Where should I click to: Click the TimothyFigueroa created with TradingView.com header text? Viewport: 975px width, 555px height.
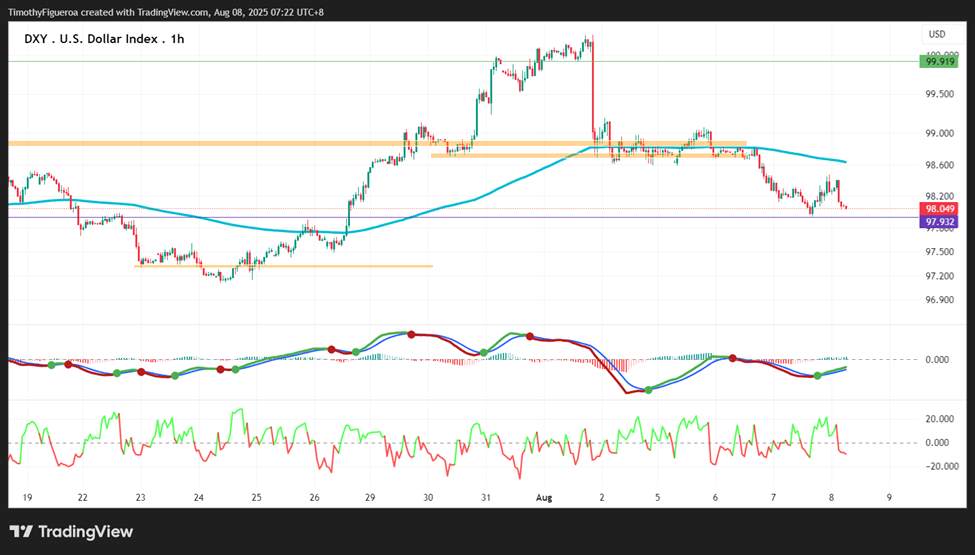pos(166,12)
